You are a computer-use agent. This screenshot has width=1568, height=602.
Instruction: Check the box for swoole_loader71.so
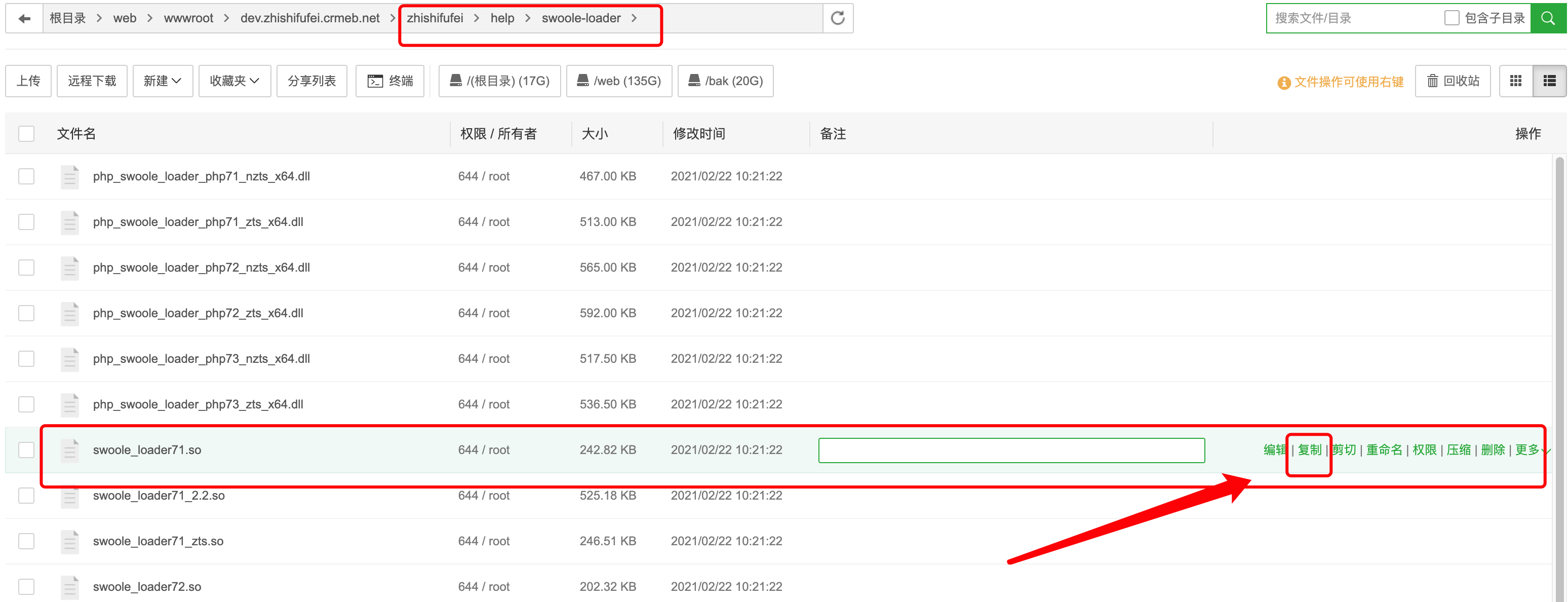pos(26,449)
